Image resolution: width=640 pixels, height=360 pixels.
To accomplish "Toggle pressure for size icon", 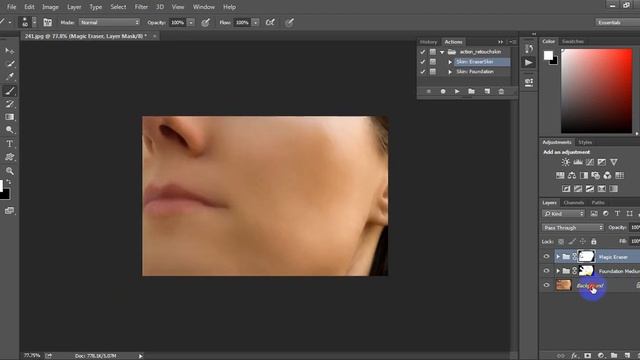I will click(x=289, y=22).
